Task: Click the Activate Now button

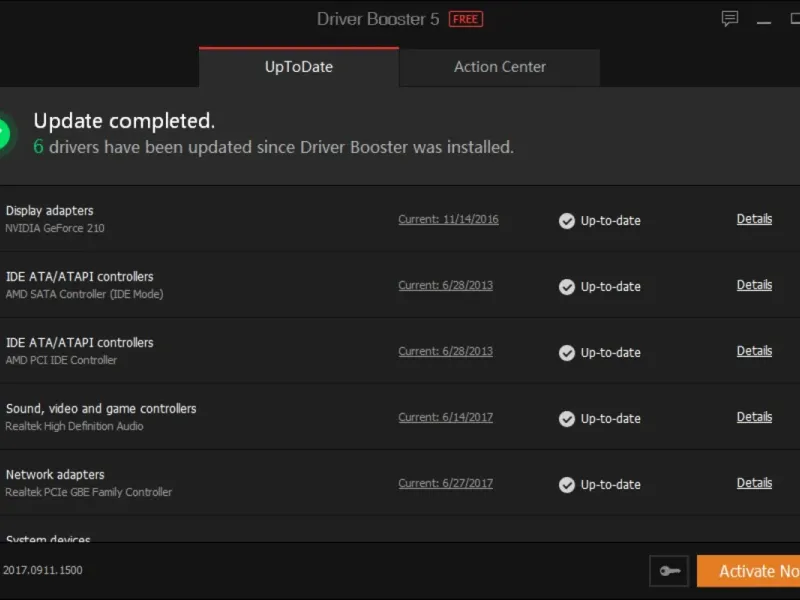Action: click(748, 571)
